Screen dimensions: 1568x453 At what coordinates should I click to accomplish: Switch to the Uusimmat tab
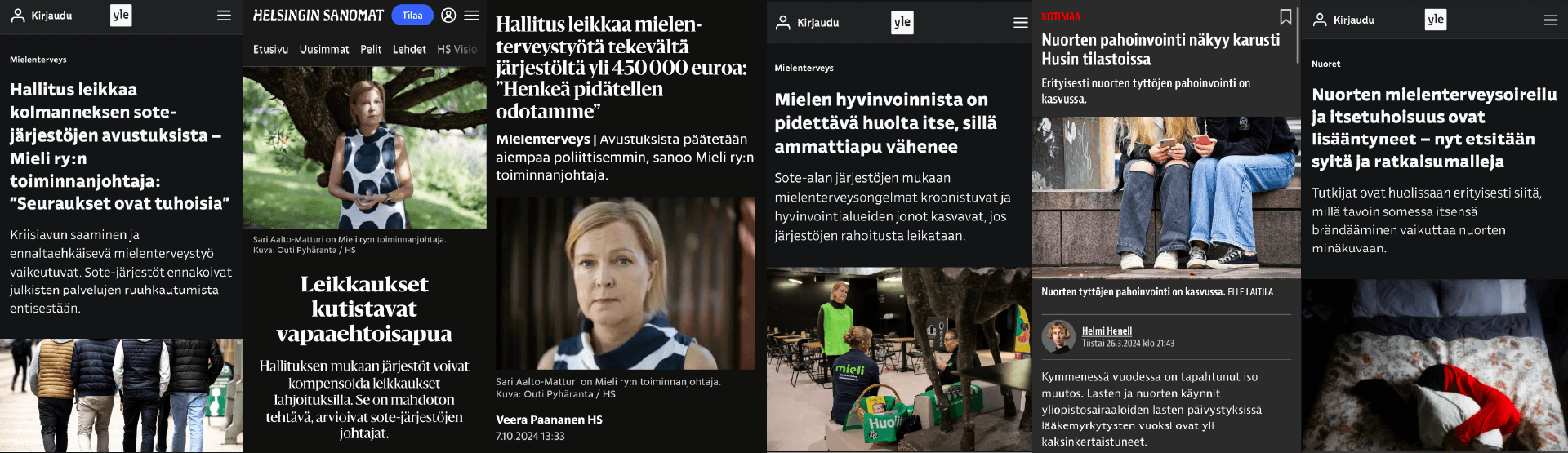[324, 50]
